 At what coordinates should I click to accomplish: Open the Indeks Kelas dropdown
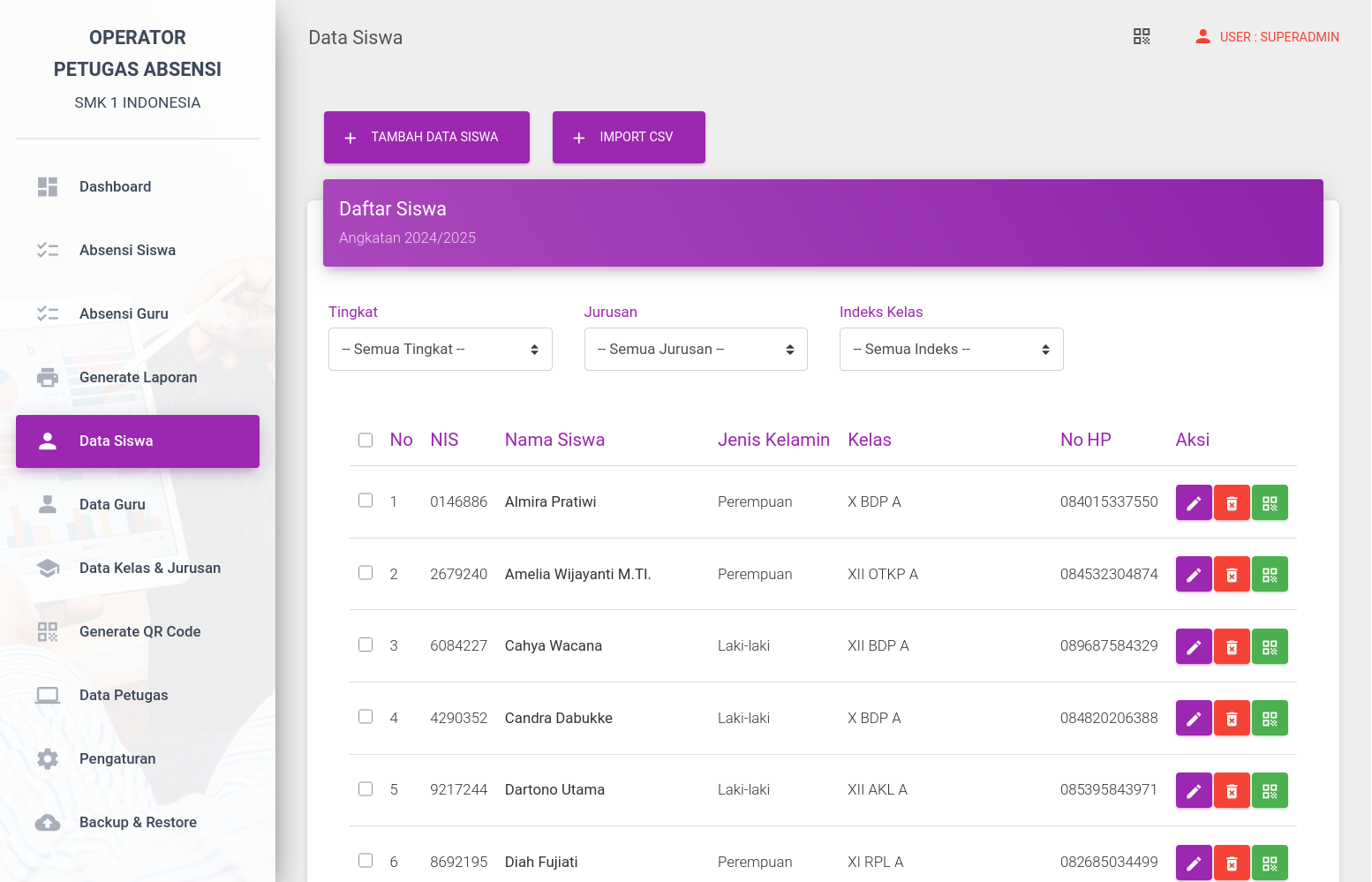[952, 349]
